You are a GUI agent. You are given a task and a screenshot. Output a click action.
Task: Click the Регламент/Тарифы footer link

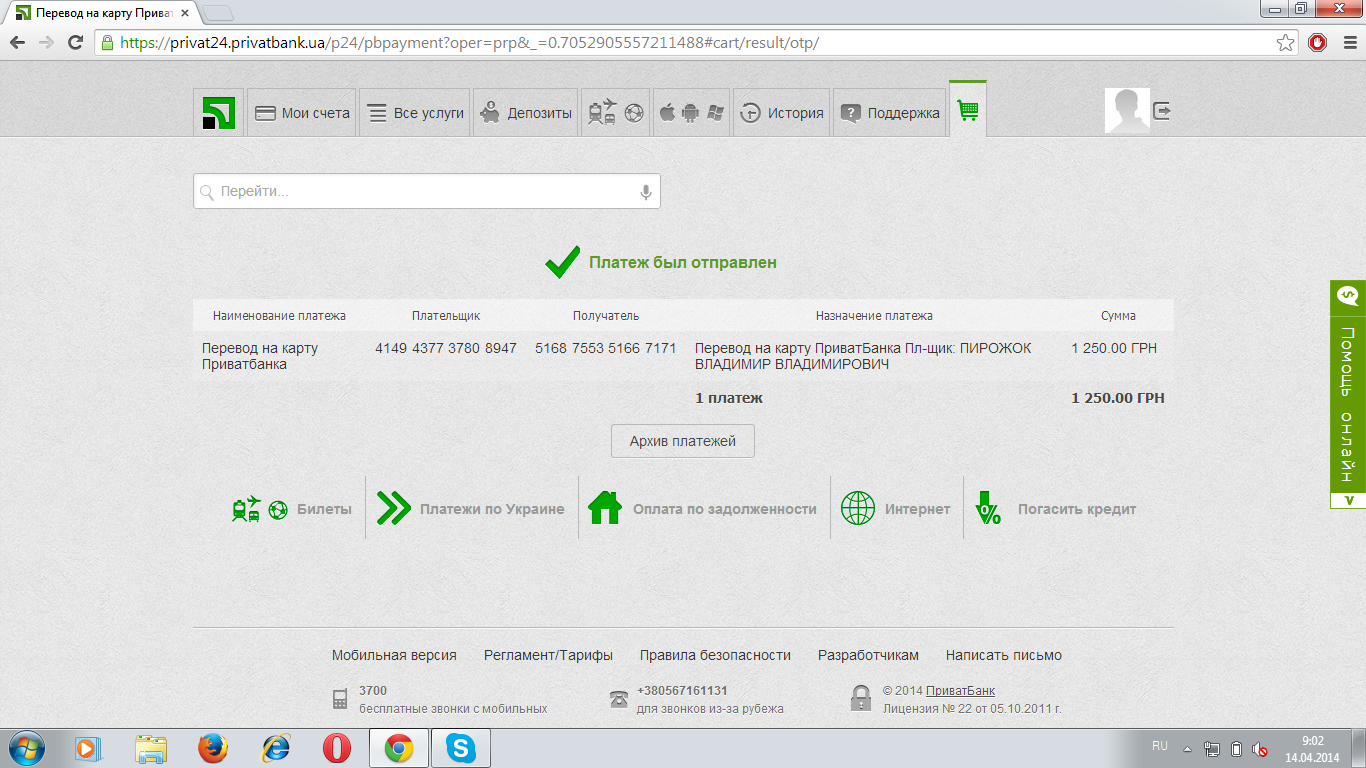[548, 655]
